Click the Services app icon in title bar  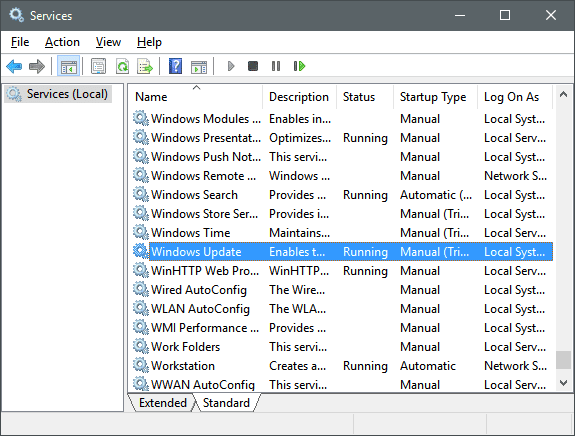(17, 15)
